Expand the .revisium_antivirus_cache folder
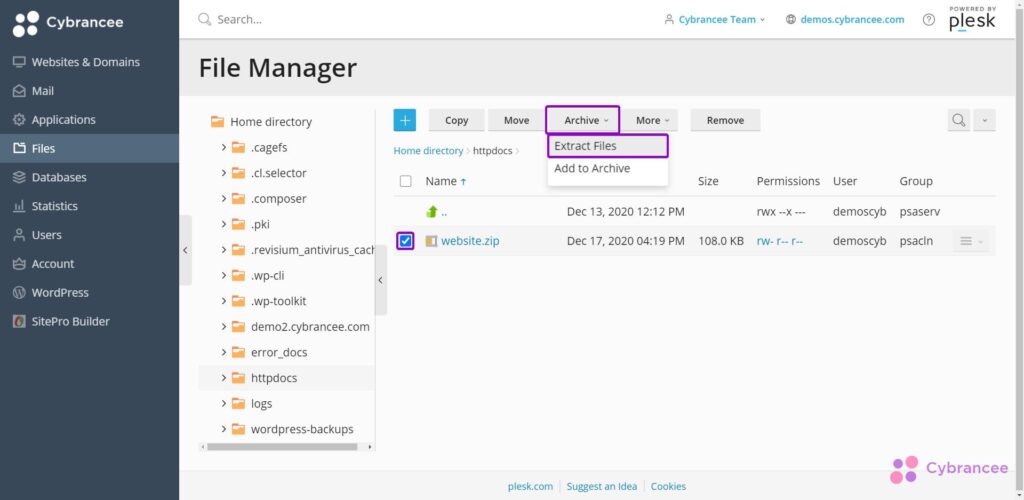This screenshot has width=1024, height=500. pyautogui.click(x=224, y=250)
